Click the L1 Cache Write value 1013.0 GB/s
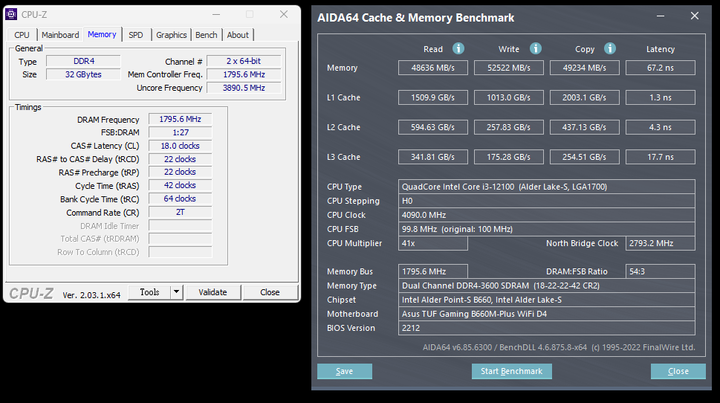720x403 pixels. point(509,97)
